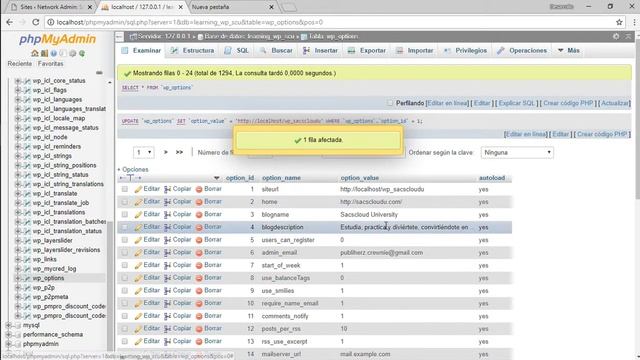The width and height of the screenshot is (640, 360).
Task: Click pencil icon for posts_per_rss row
Action: pyautogui.click(x=138, y=328)
